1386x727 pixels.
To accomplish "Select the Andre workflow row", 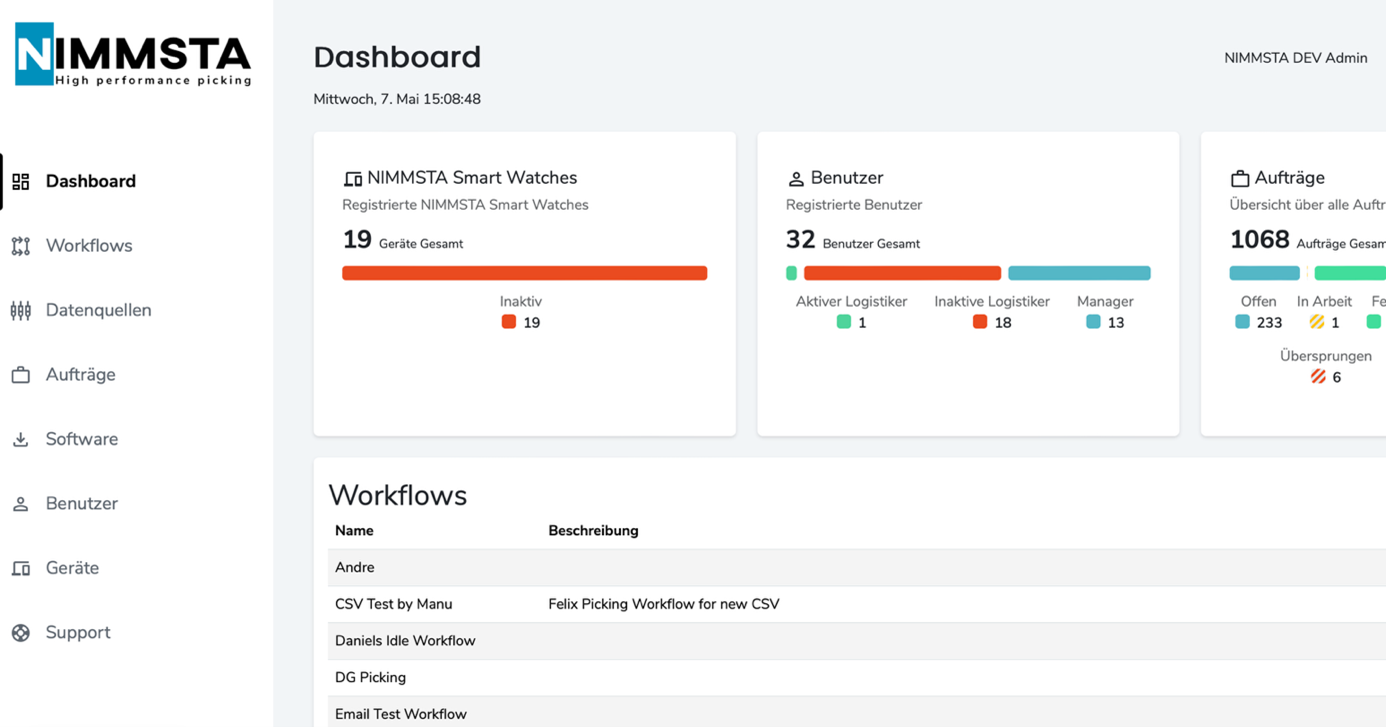I will coord(857,568).
